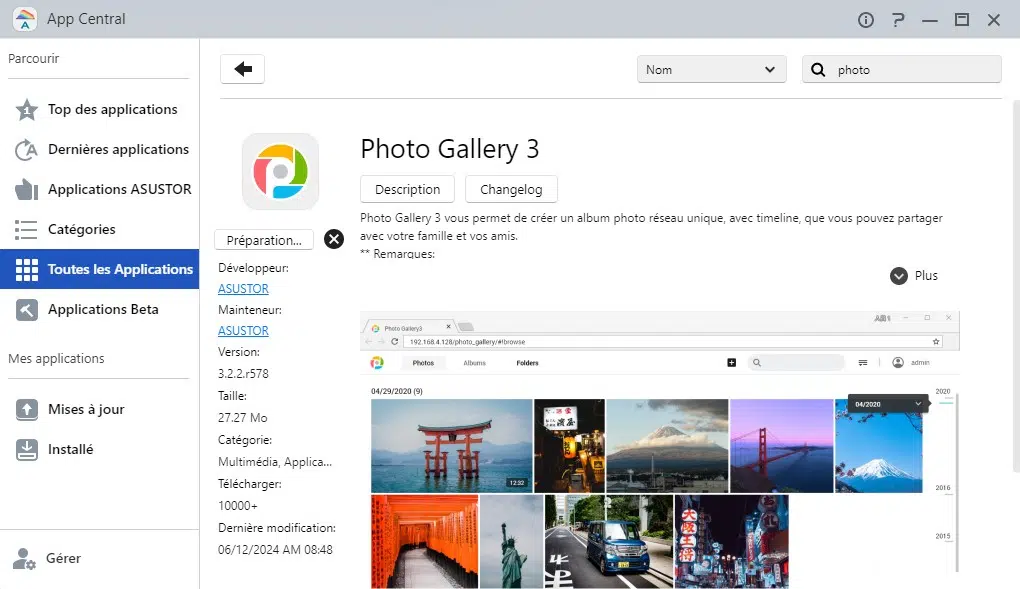Click the back arrow button
This screenshot has width=1020, height=589.
pos(242,69)
